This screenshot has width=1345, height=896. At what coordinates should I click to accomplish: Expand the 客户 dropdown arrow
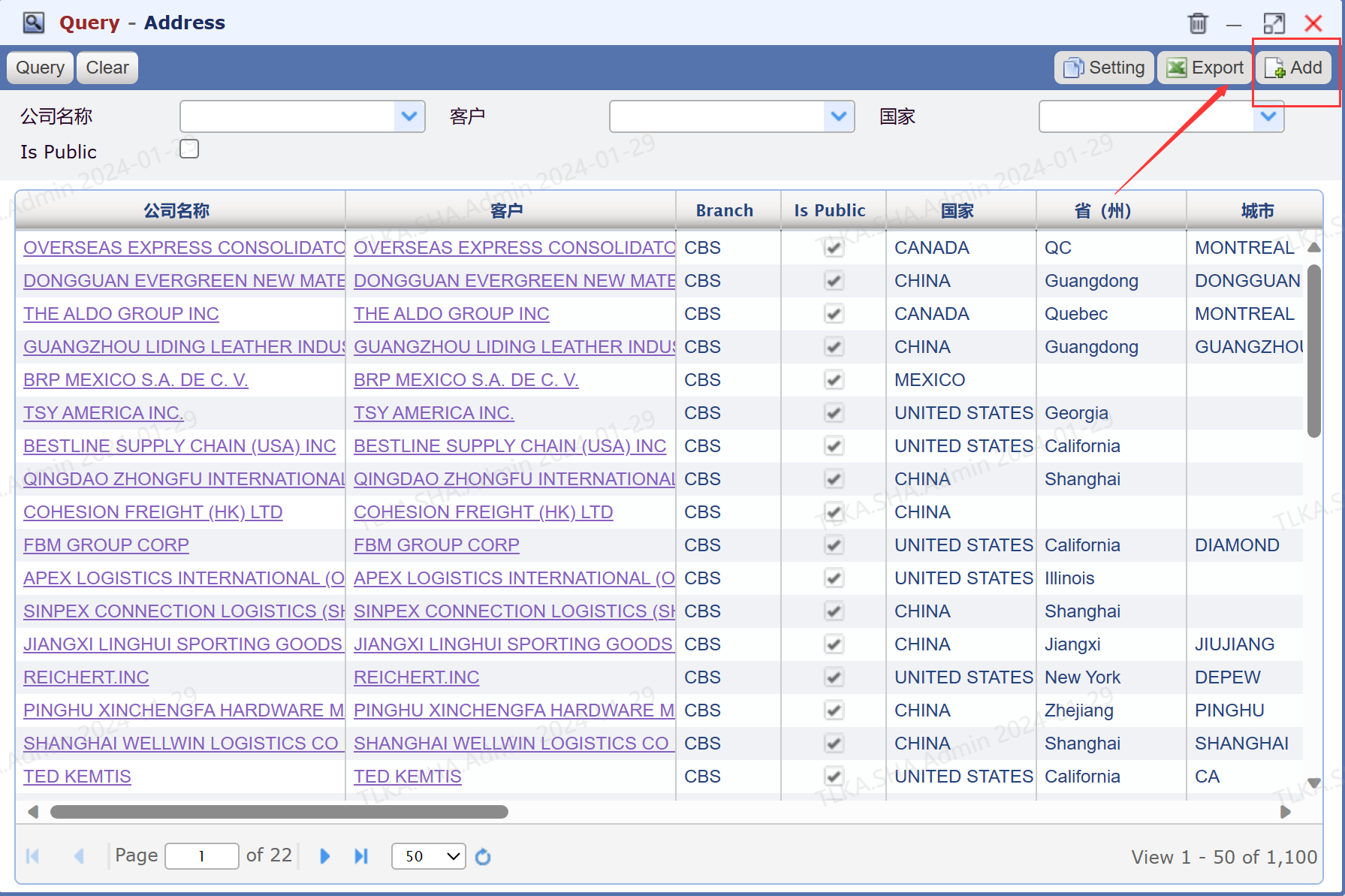point(839,116)
